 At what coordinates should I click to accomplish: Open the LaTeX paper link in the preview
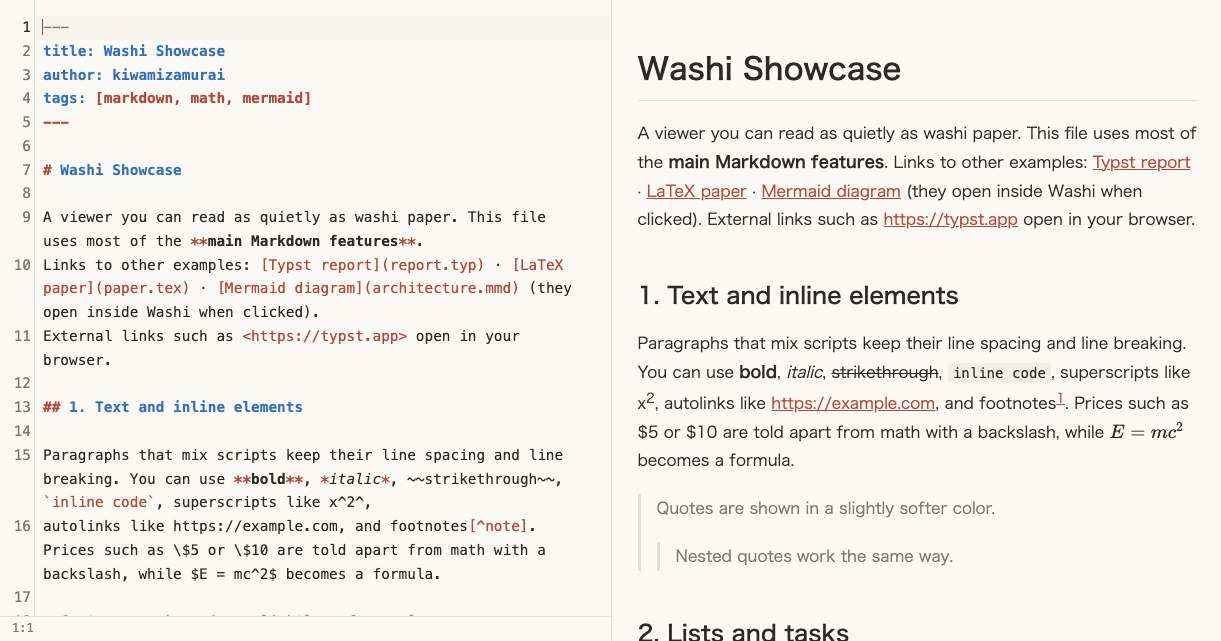tap(696, 191)
